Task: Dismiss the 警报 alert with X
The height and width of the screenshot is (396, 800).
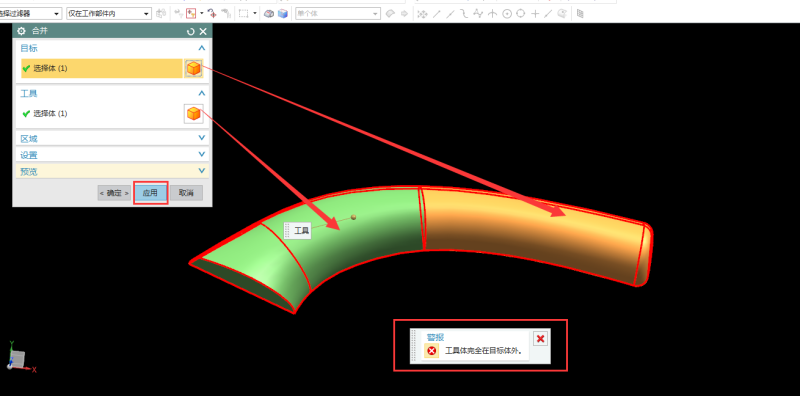Action: click(540, 338)
